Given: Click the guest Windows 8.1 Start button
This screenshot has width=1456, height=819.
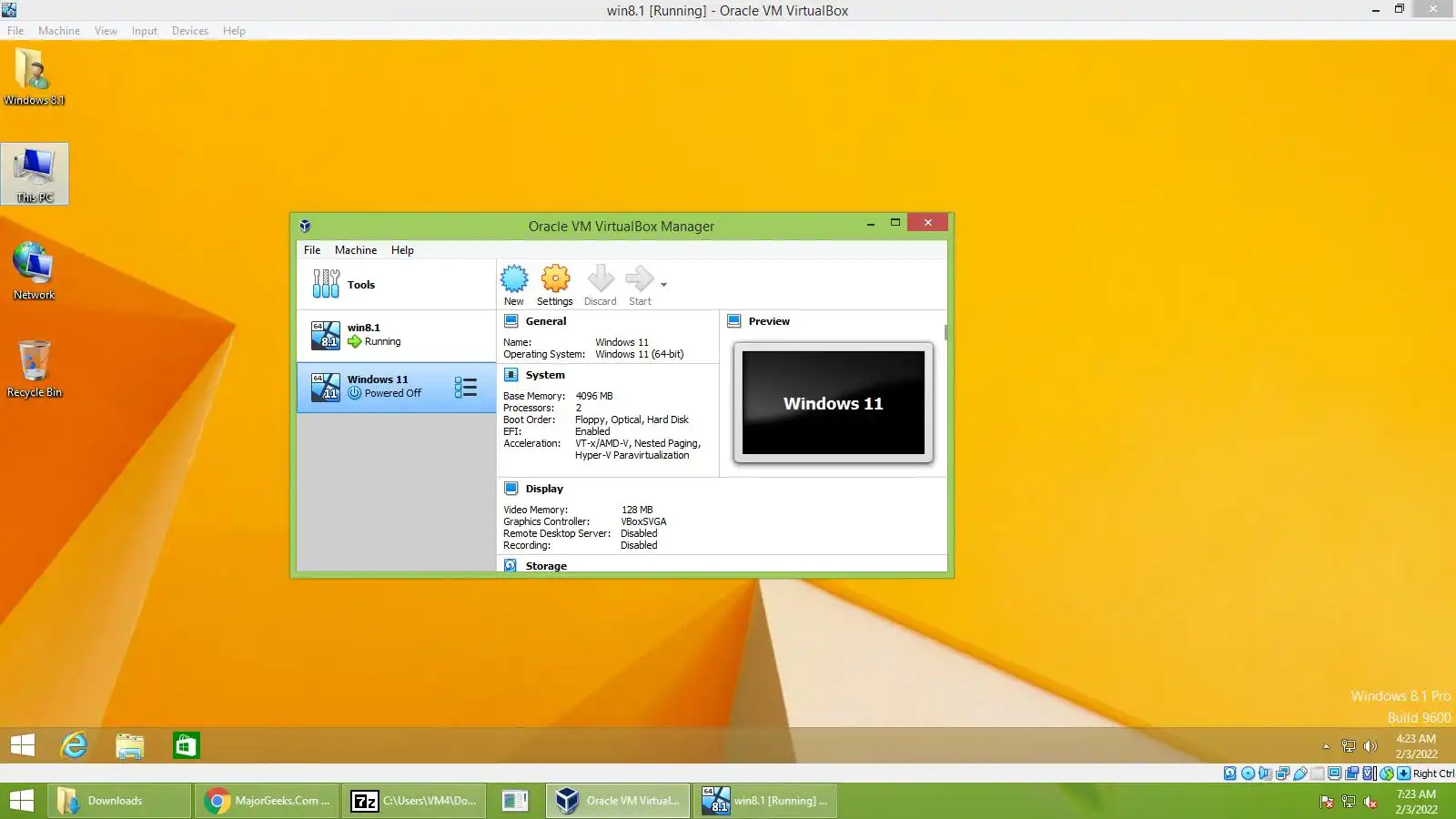Looking at the screenshot, I should tap(23, 745).
